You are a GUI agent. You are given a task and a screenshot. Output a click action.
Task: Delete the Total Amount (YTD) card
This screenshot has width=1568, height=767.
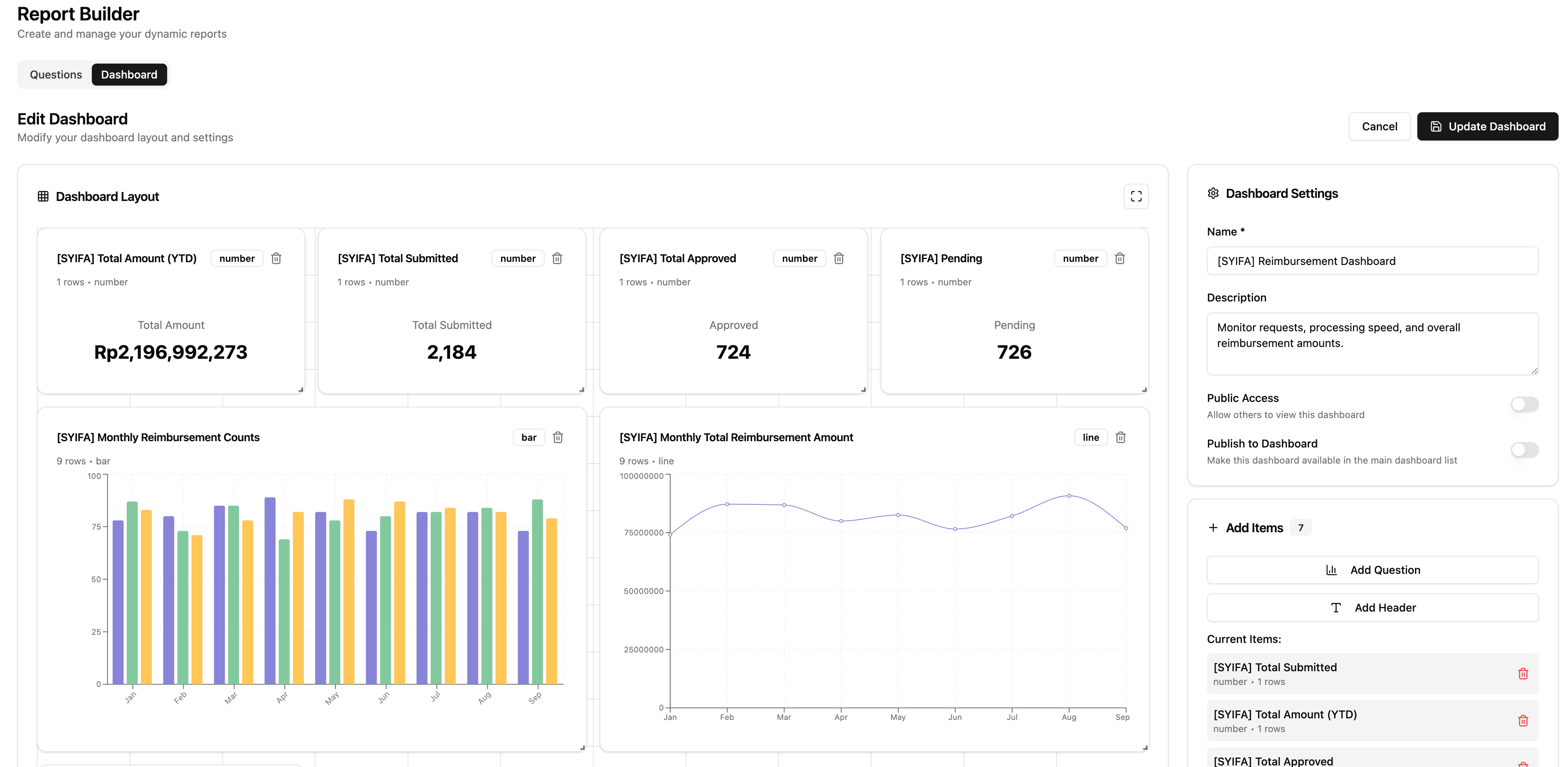[x=276, y=258]
